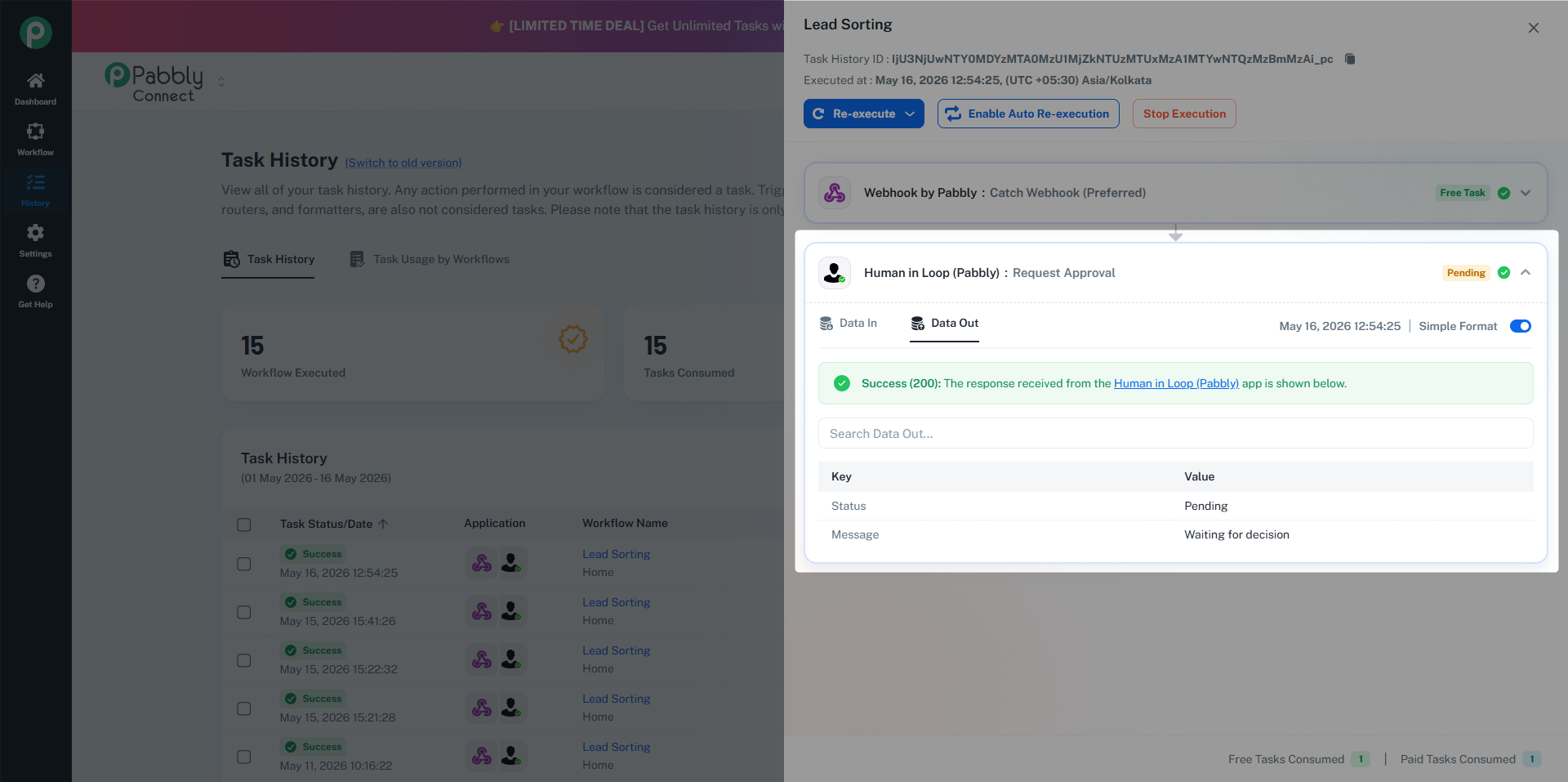Screen dimensions: 1568x782
Task: Check the May 15, 2026 15:22:32 task row
Action: pos(244,660)
